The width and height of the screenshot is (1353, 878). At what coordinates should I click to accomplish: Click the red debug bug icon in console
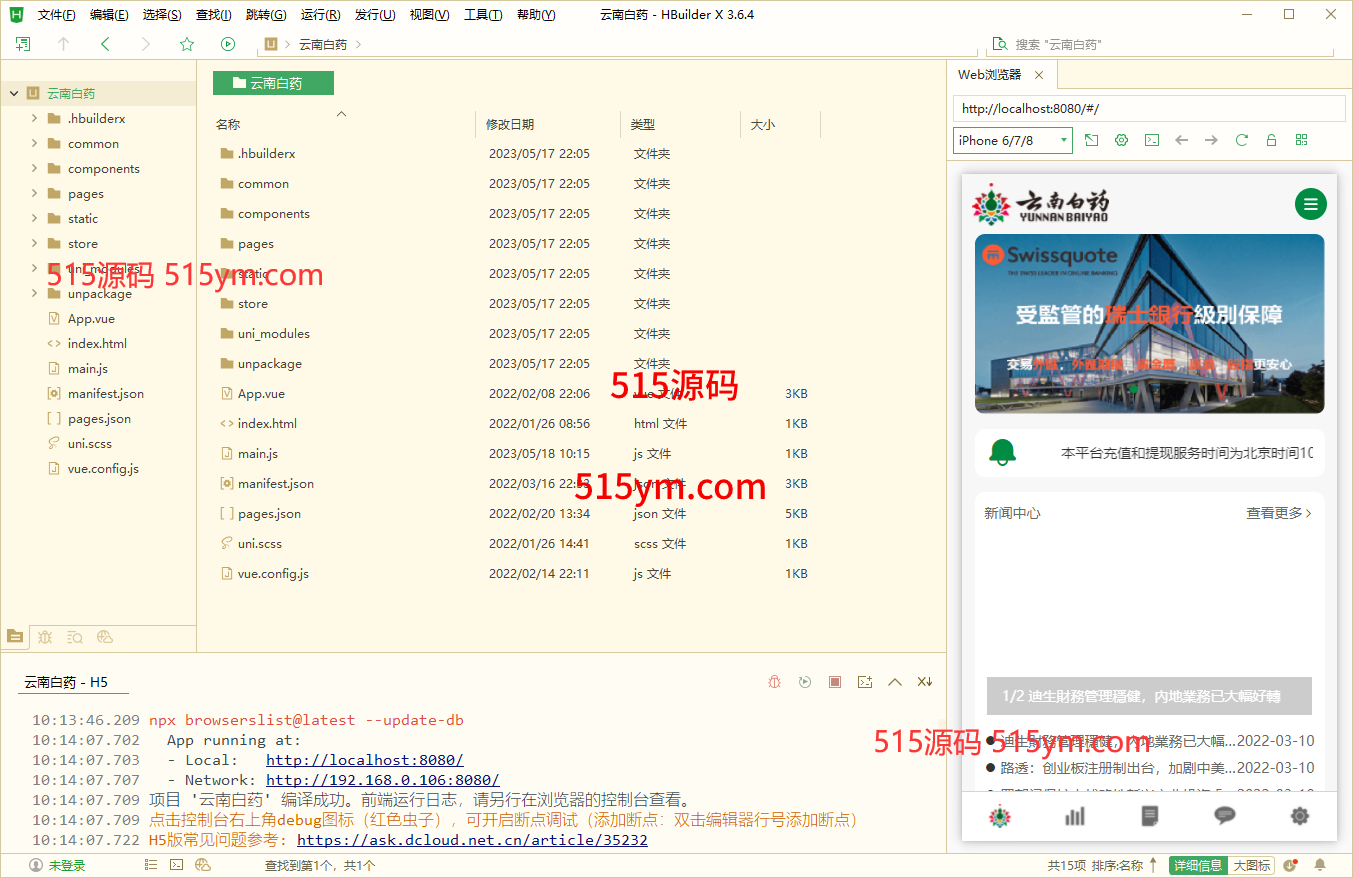[x=774, y=682]
